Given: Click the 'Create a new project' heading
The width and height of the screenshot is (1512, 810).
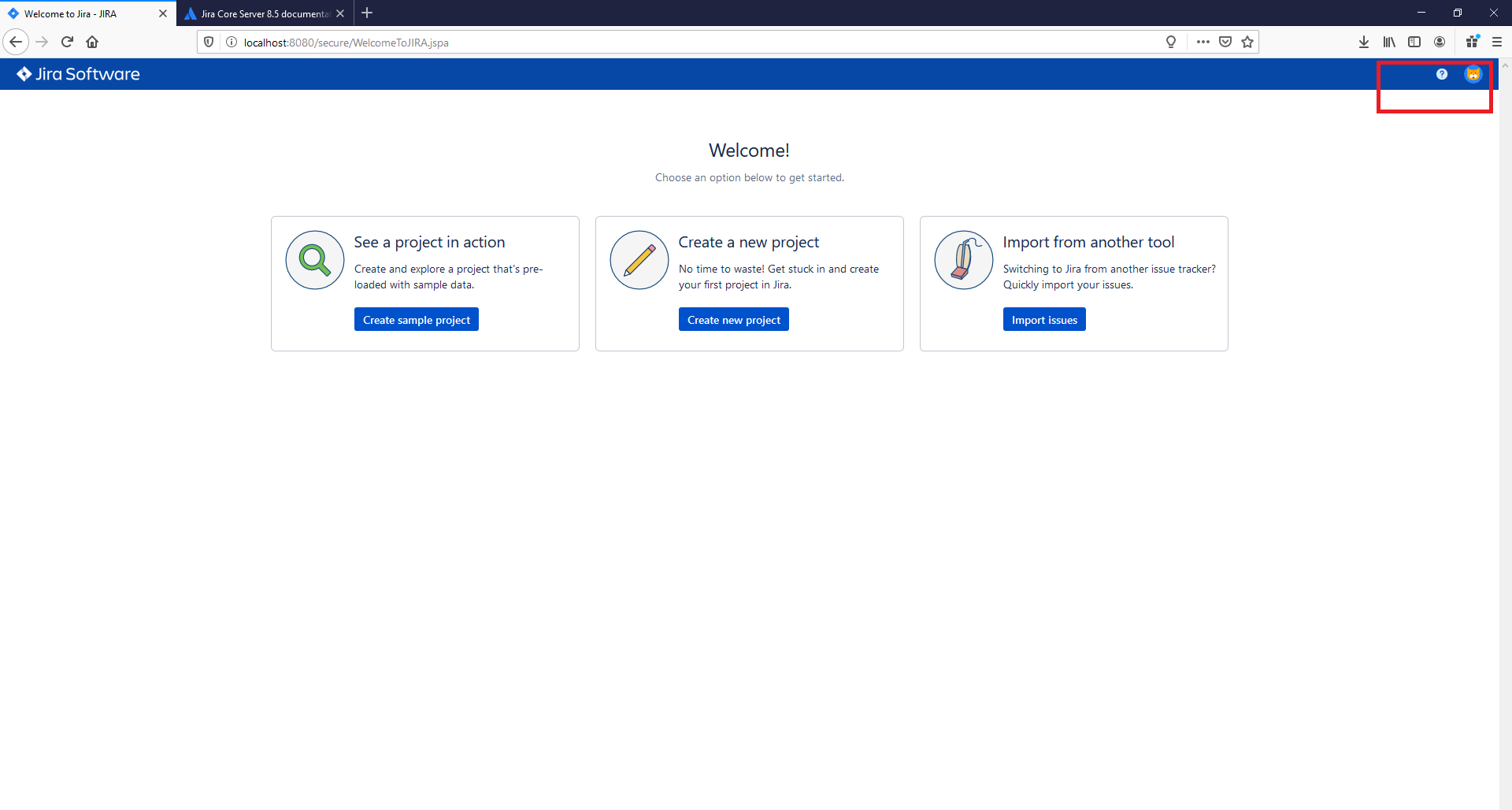Looking at the screenshot, I should [x=749, y=242].
